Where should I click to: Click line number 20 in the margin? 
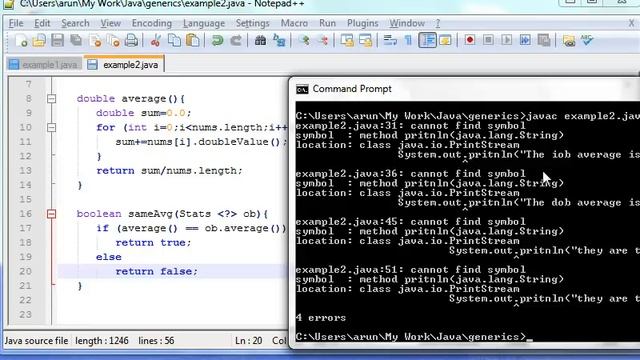click(x=25, y=271)
